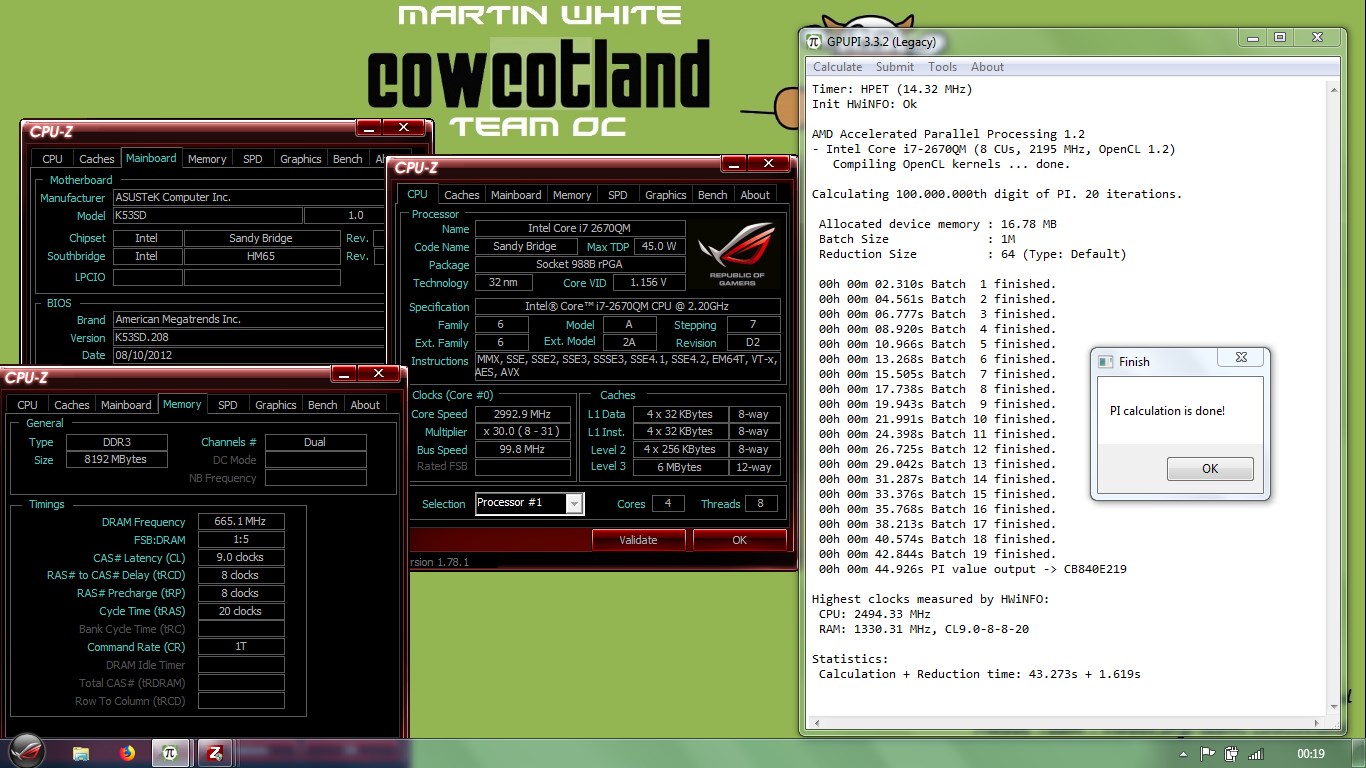Switch to Graphics tab in CPU window
1366x768 pixels.
pos(665,195)
